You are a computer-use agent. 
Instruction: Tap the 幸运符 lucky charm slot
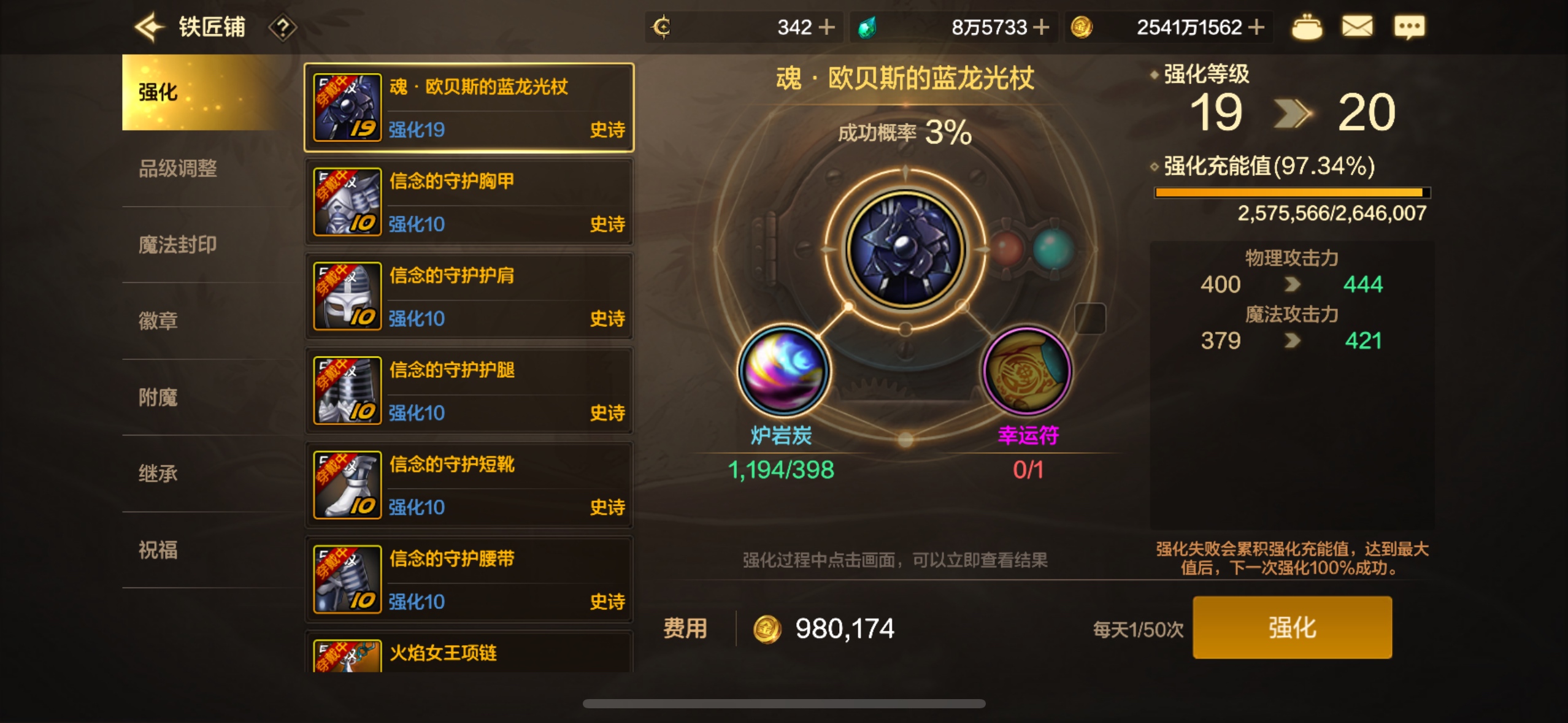click(1028, 370)
